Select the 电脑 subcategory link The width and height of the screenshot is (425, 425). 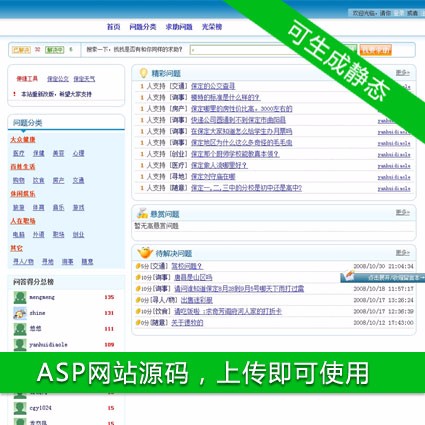pos(19,234)
